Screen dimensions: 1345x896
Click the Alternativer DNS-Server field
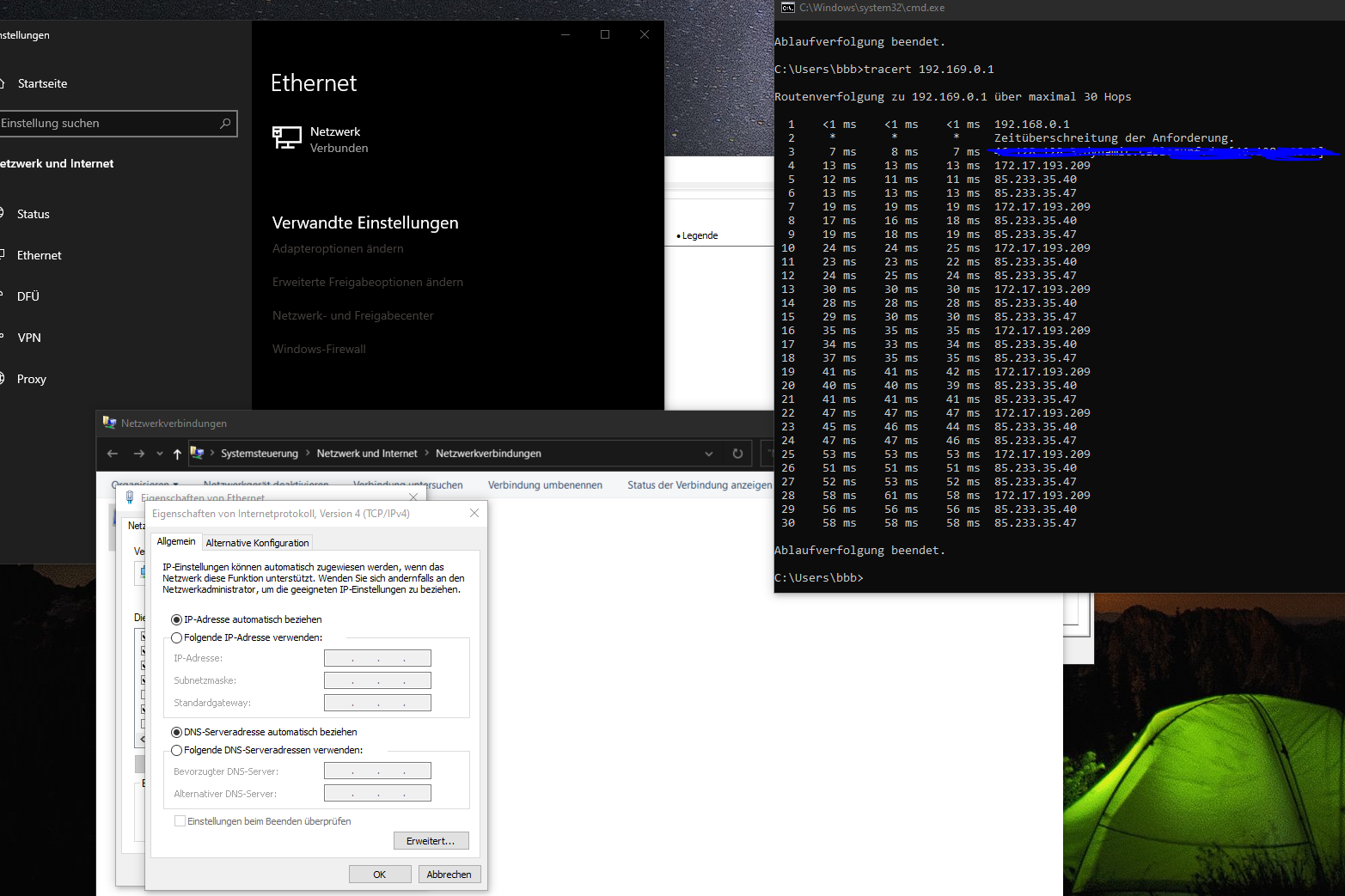[x=377, y=794]
